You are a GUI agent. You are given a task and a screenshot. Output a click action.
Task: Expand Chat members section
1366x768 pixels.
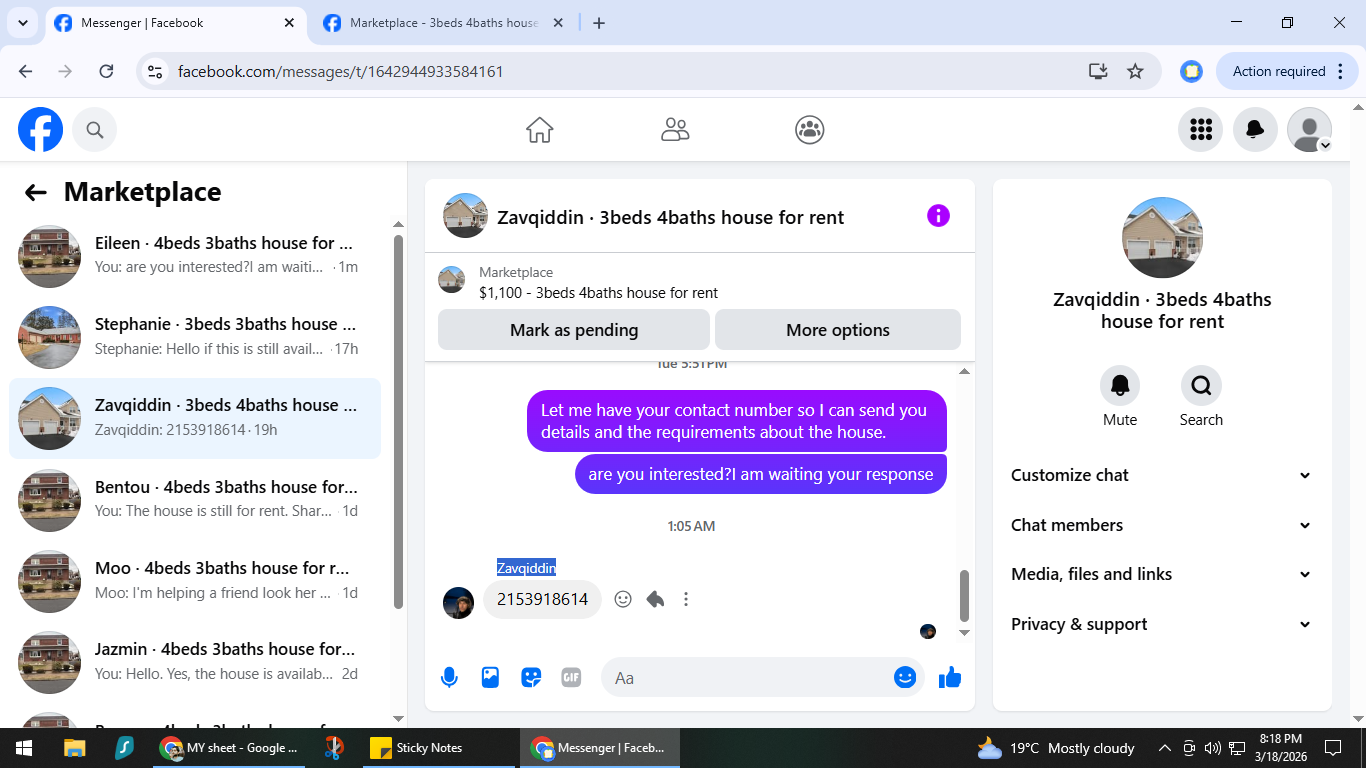click(x=1161, y=525)
